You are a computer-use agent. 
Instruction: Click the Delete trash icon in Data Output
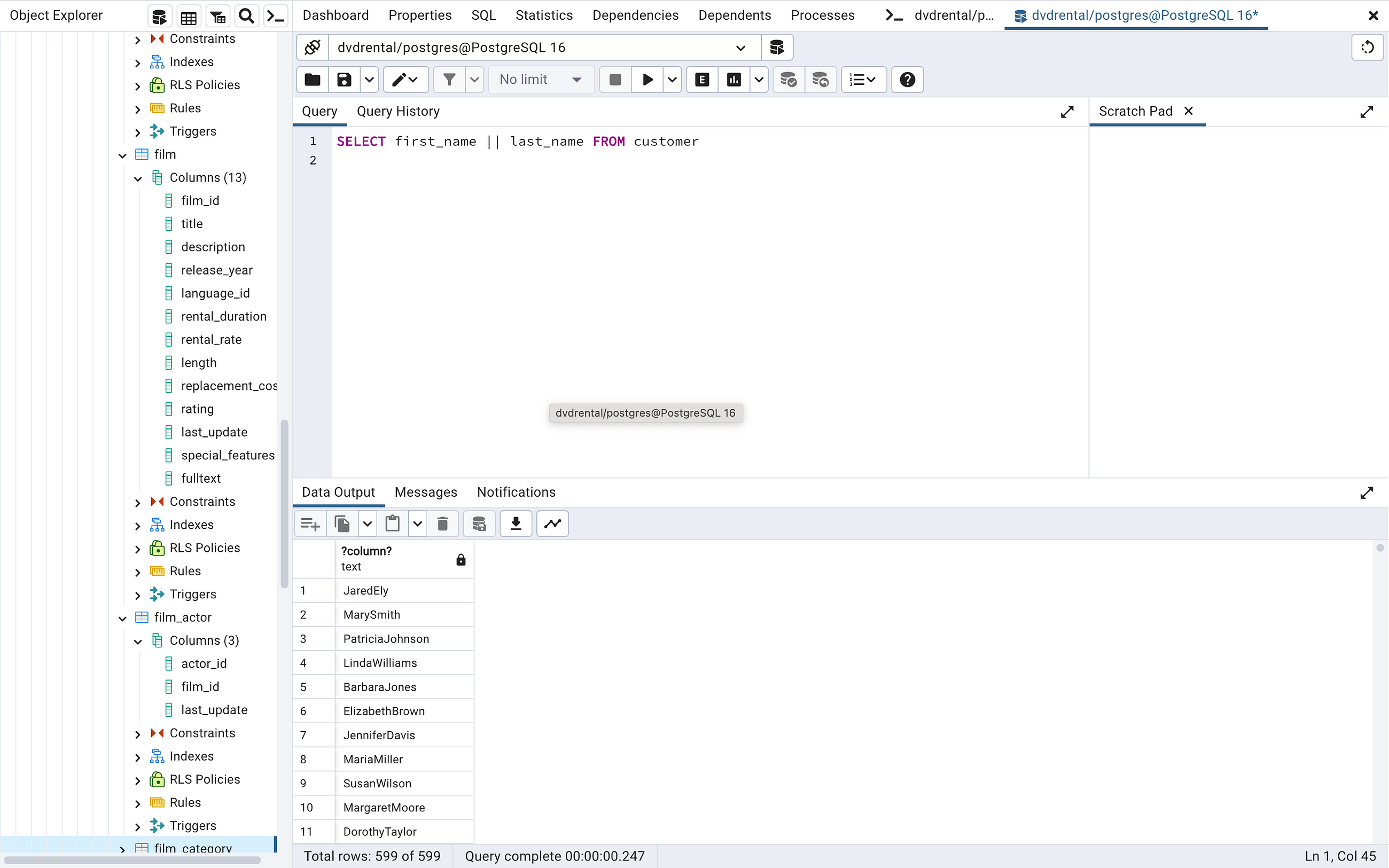[x=442, y=523]
